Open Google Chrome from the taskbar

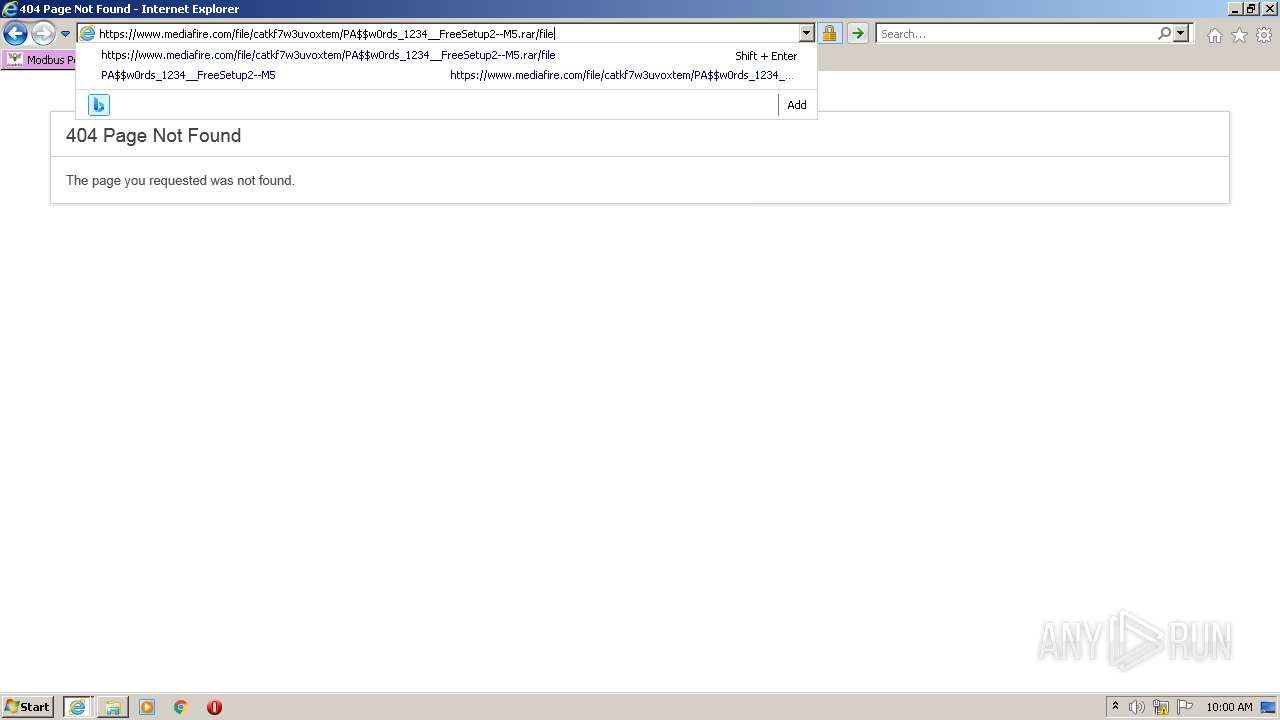coord(181,707)
